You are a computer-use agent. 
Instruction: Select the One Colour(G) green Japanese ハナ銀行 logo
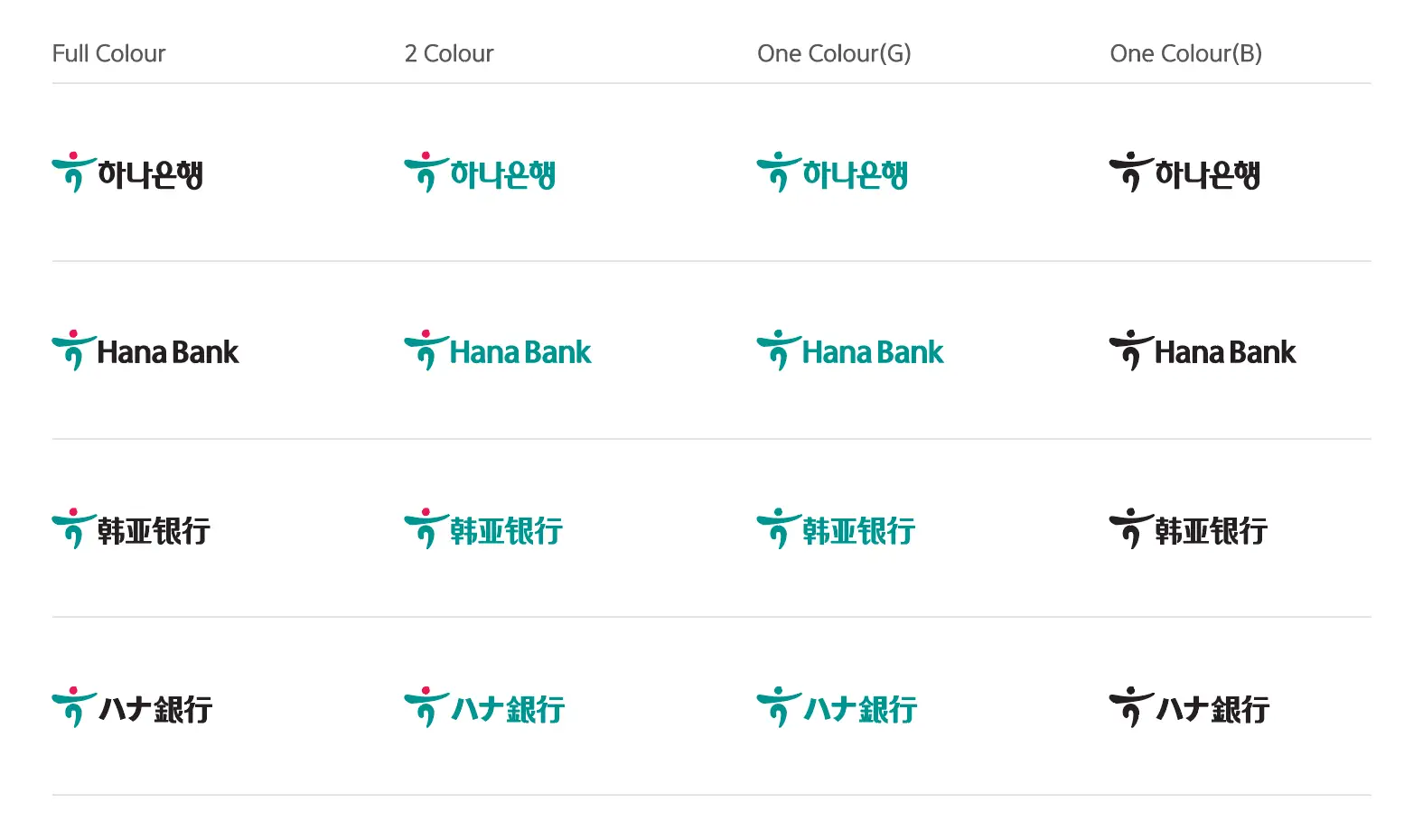click(x=837, y=706)
